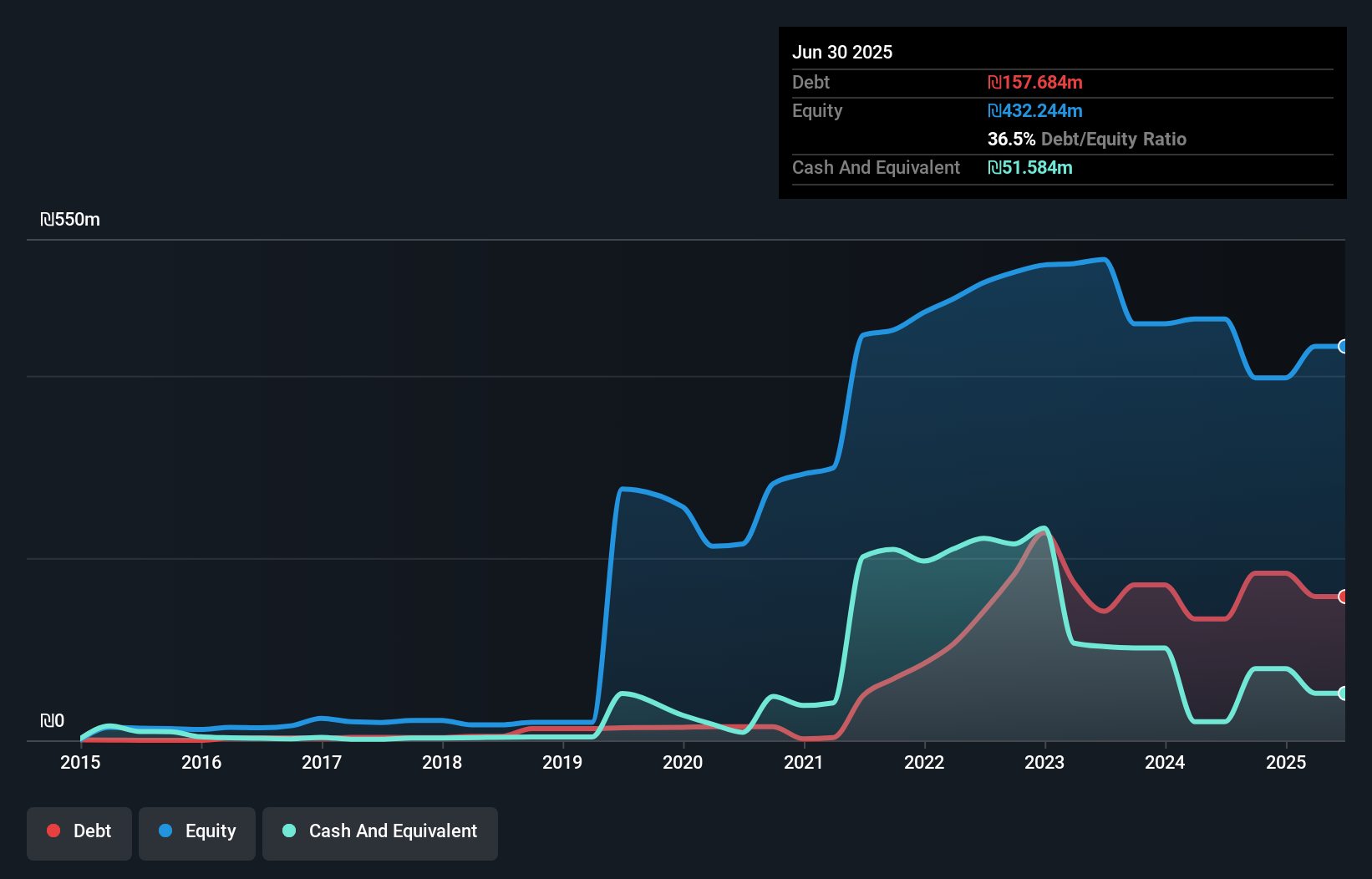Click the teal Cash And Equivalent dot icon

click(x=288, y=831)
